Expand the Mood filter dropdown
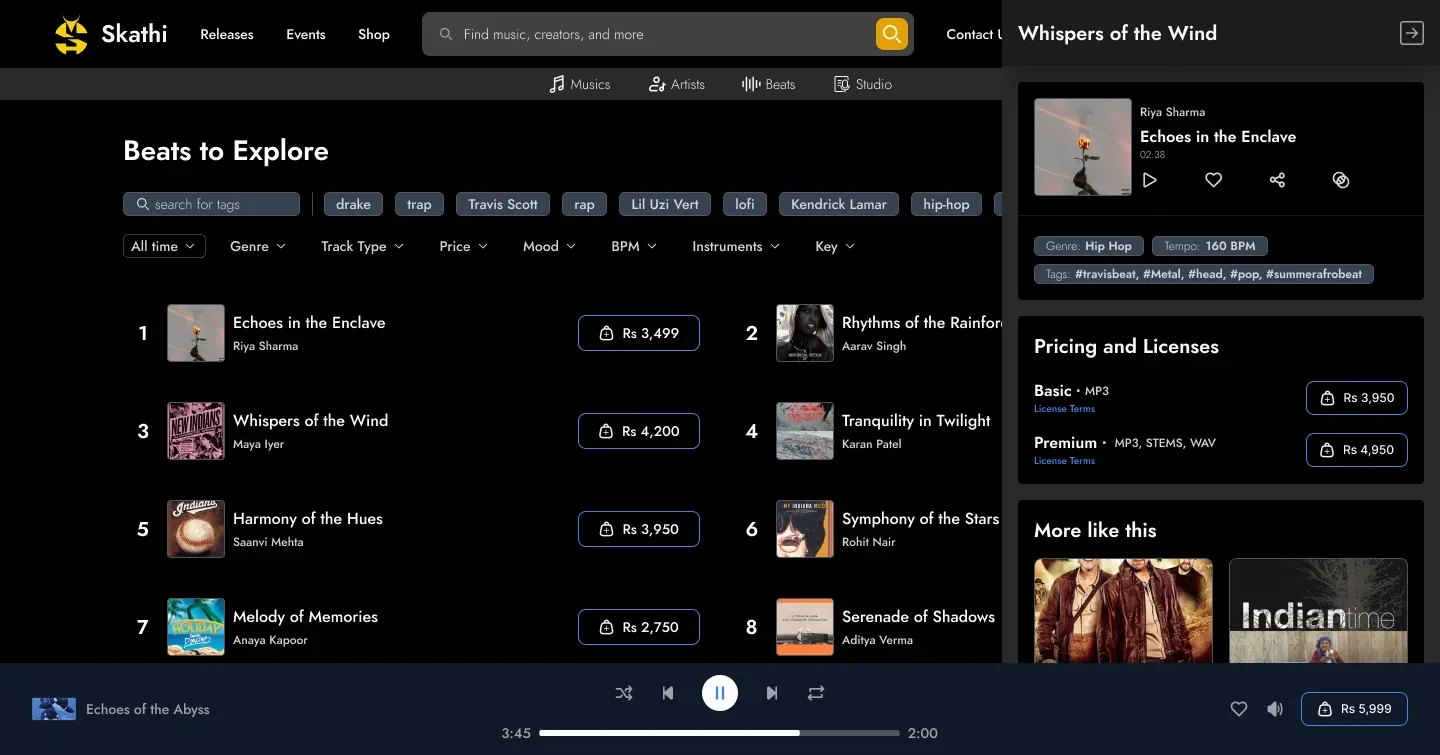The width and height of the screenshot is (1440, 755). pos(549,246)
